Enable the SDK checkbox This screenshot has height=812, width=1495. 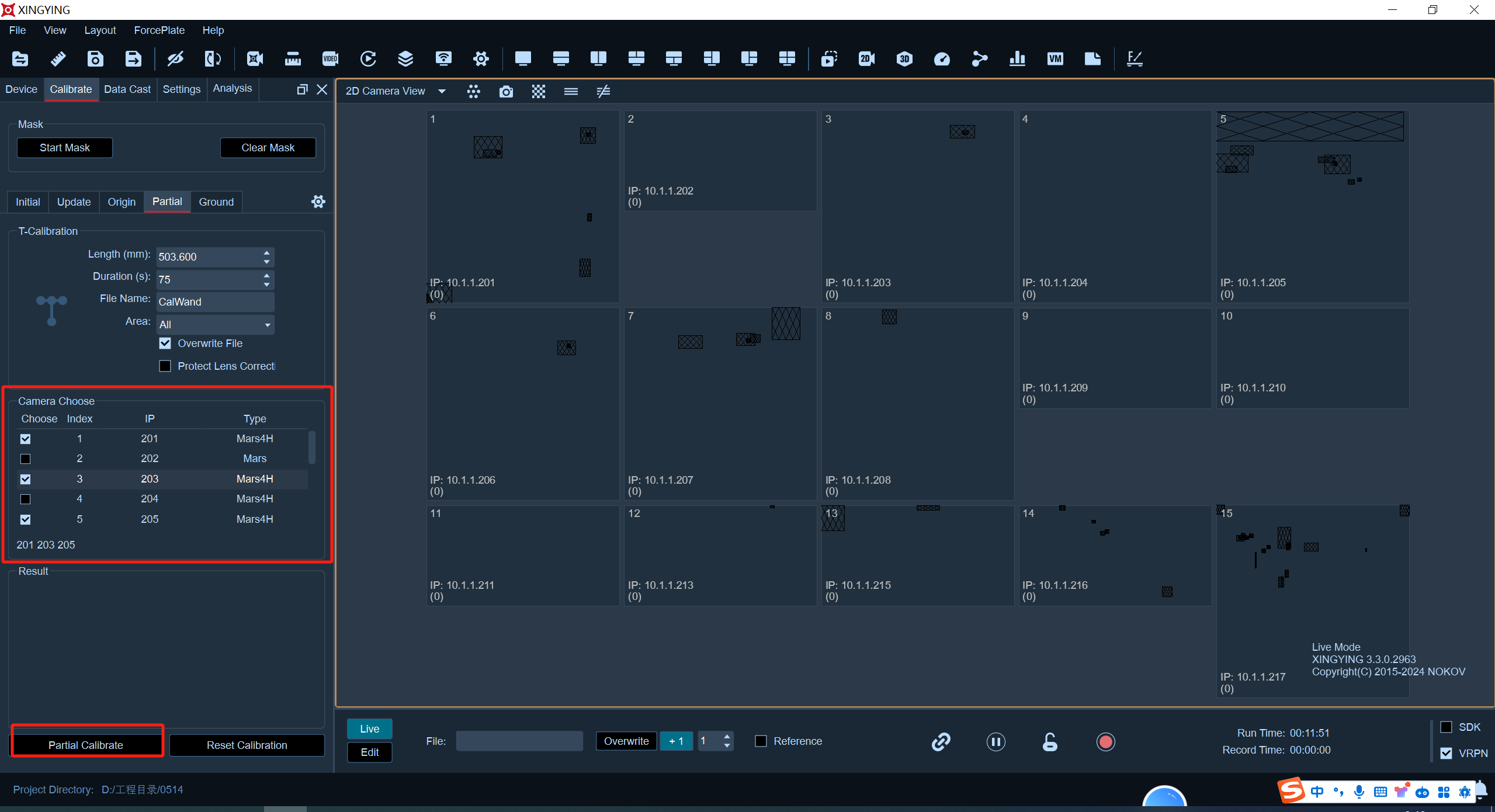pyautogui.click(x=1446, y=727)
